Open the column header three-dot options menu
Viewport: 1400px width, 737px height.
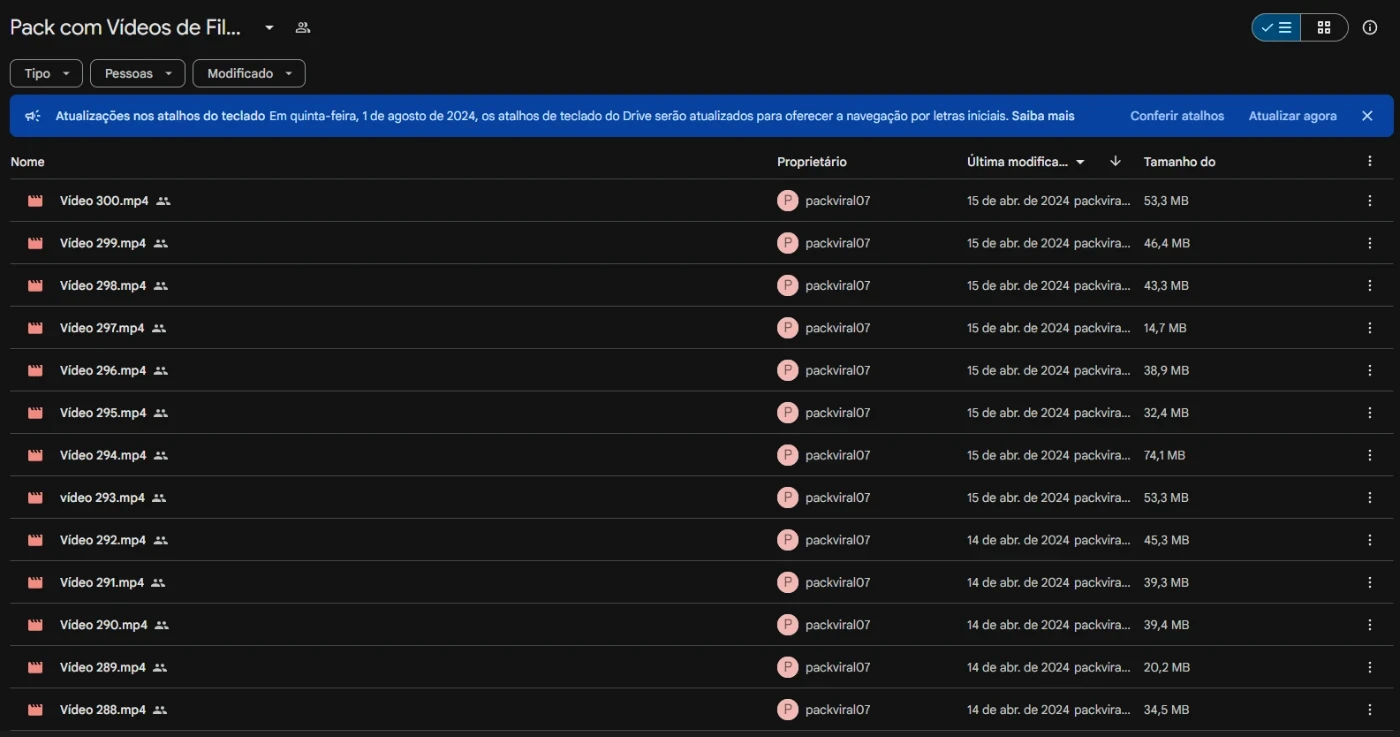point(1370,162)
